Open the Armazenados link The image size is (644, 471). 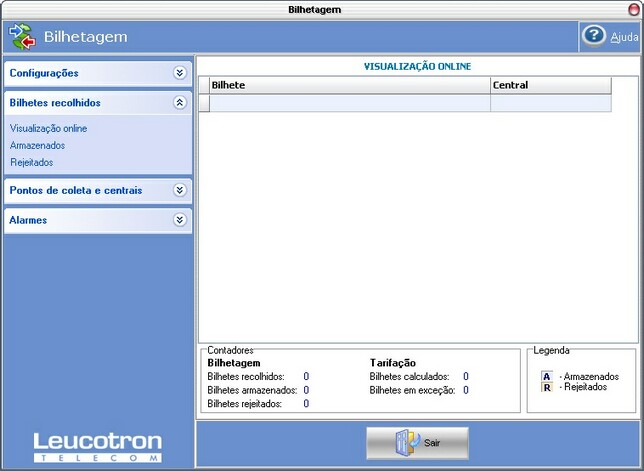(37, 145)
